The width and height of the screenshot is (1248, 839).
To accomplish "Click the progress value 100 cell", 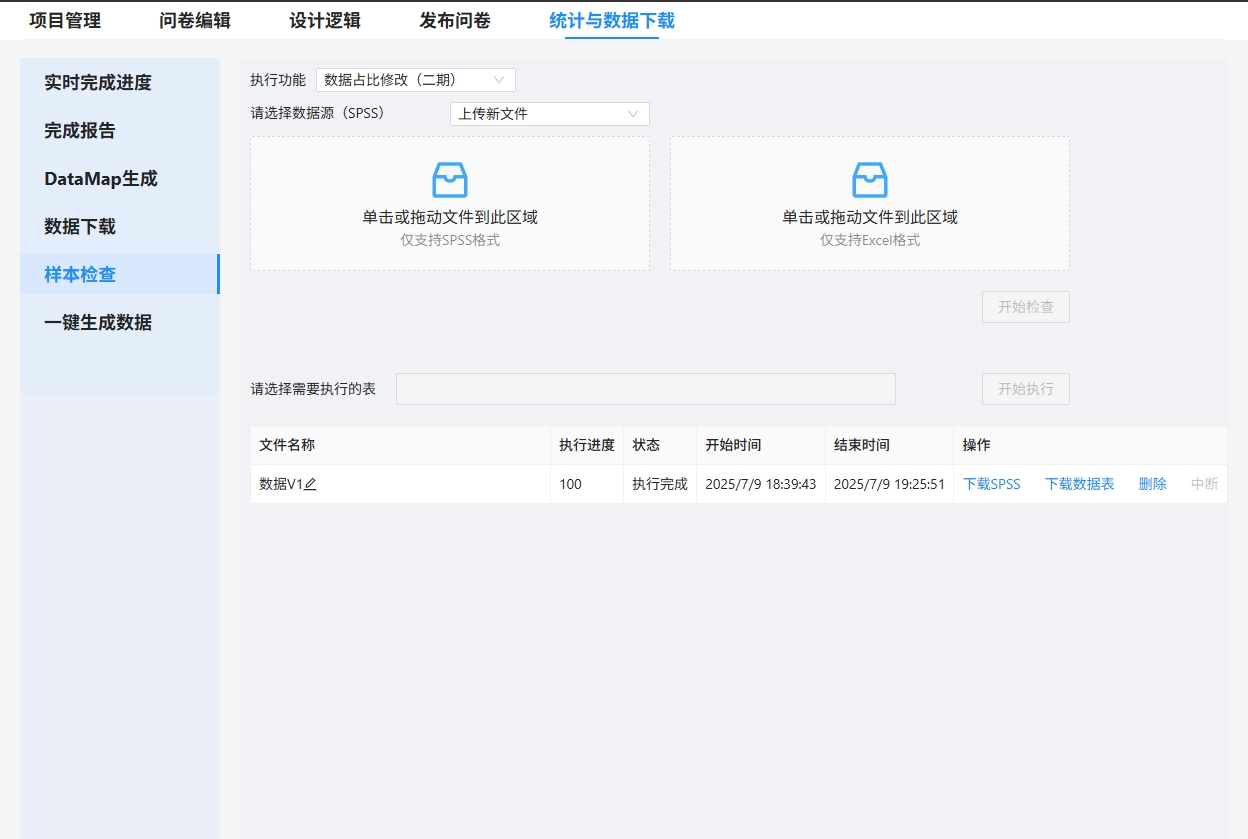I will 587,484.
